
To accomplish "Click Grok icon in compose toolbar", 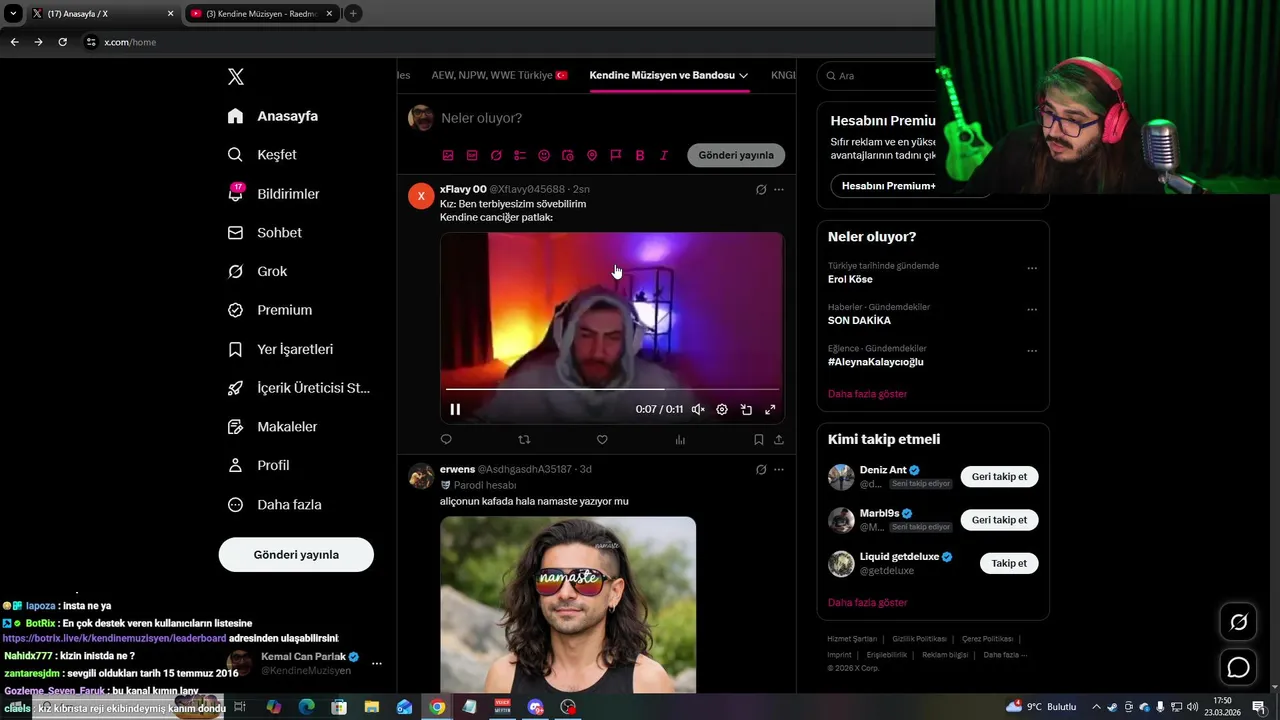I will point(496,155).
